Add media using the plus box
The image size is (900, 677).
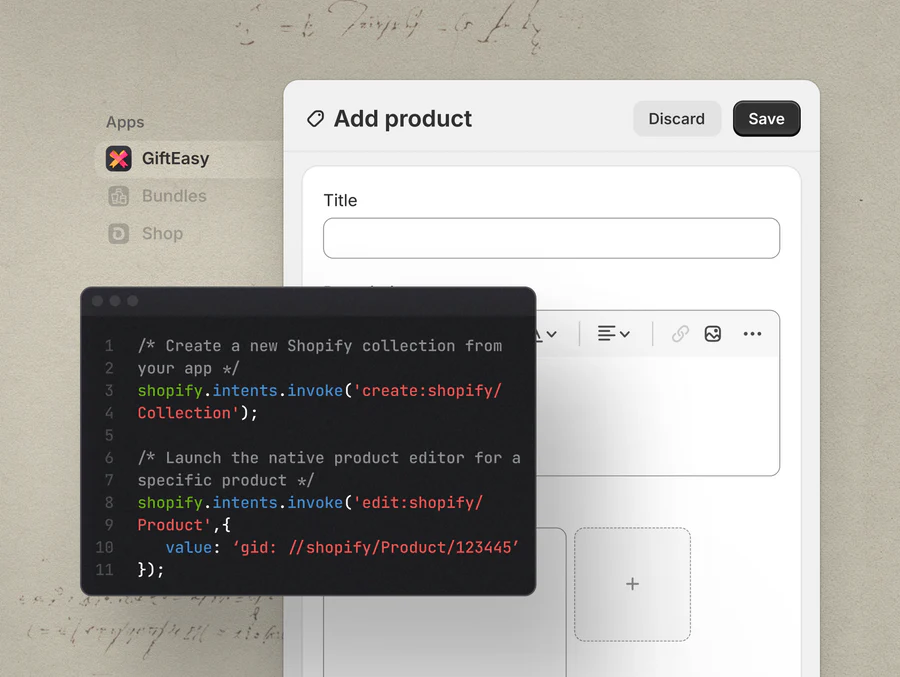632,584
